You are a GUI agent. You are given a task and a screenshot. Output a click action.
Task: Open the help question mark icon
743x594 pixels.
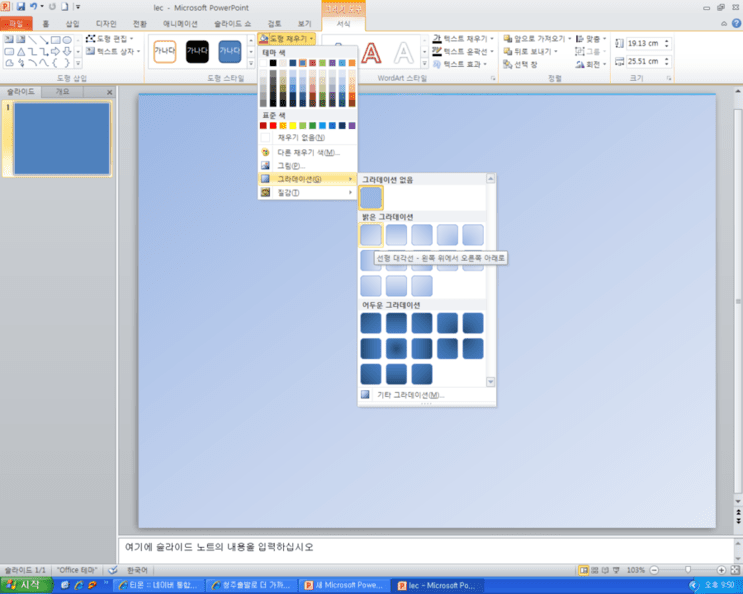[736, 23]
